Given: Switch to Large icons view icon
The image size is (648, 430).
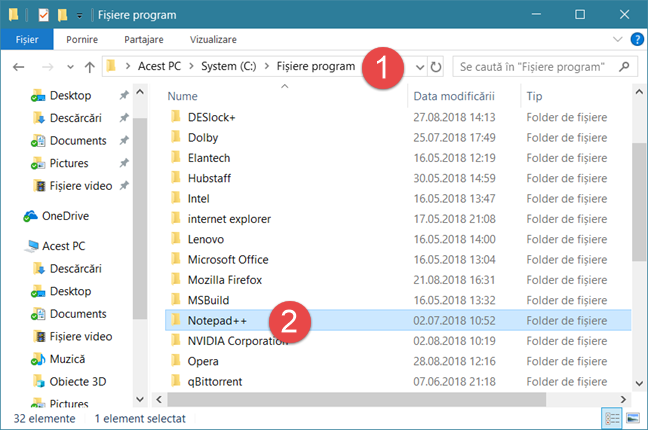Looking at the screenshot, I should pyautogui.click(x=633, y=418).
